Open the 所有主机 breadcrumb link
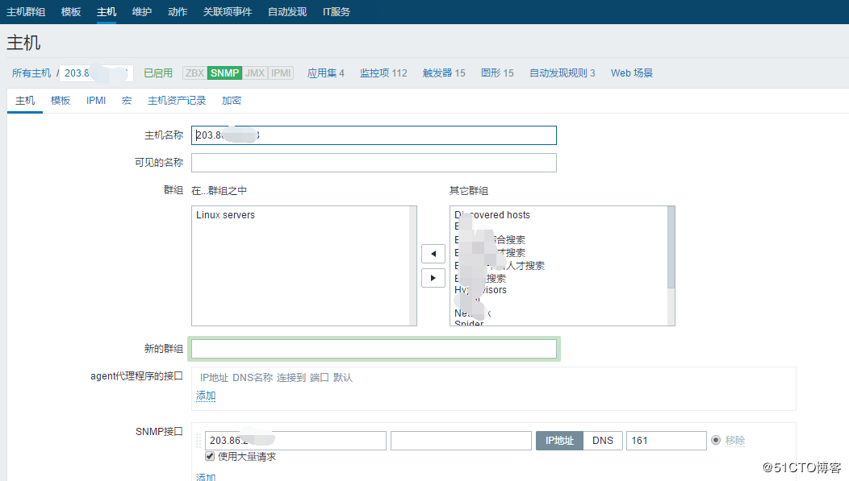The width and height of the screenshot is (849, 481). click(31, 73)
